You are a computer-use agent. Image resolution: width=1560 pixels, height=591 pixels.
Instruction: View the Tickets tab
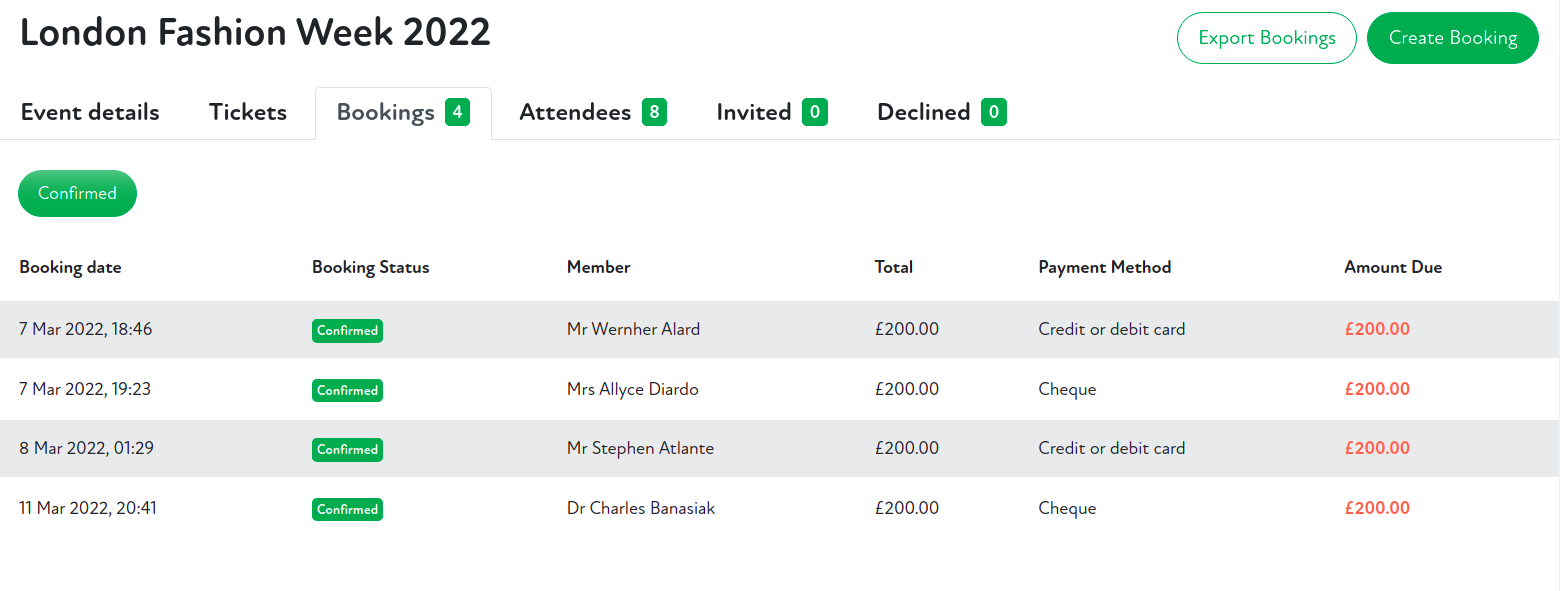(x=247, y=112)
